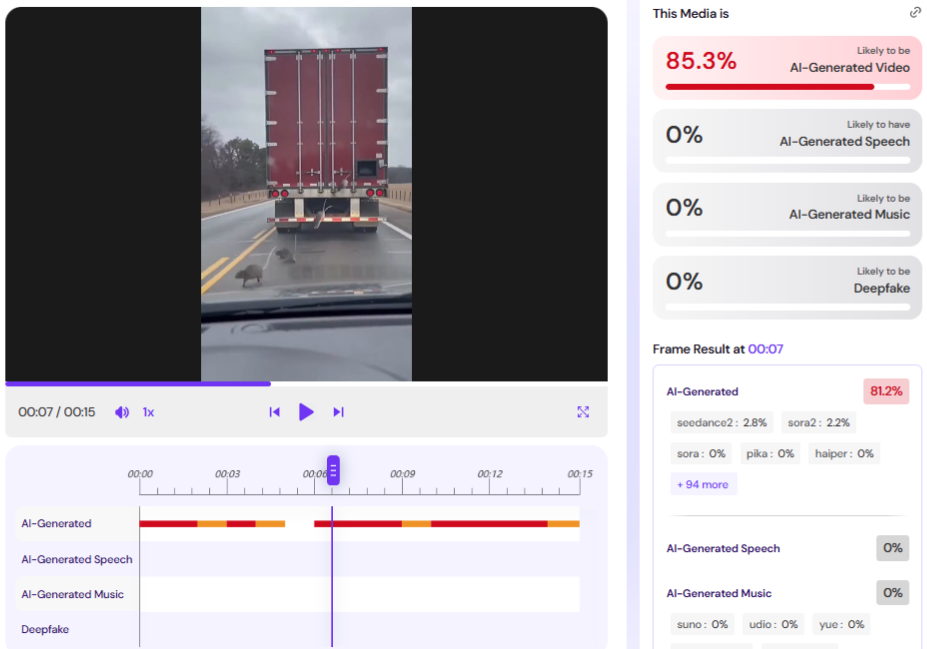Click the seedance2 2.8% model tag
The image size is (927, 649).
[721, 423]
